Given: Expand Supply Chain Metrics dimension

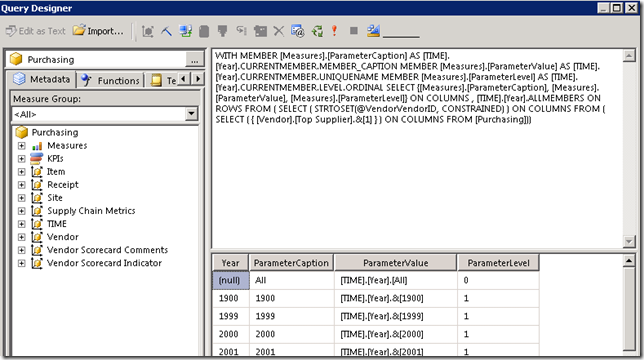Looking at the screenshot, I should (x=21, y=211).
